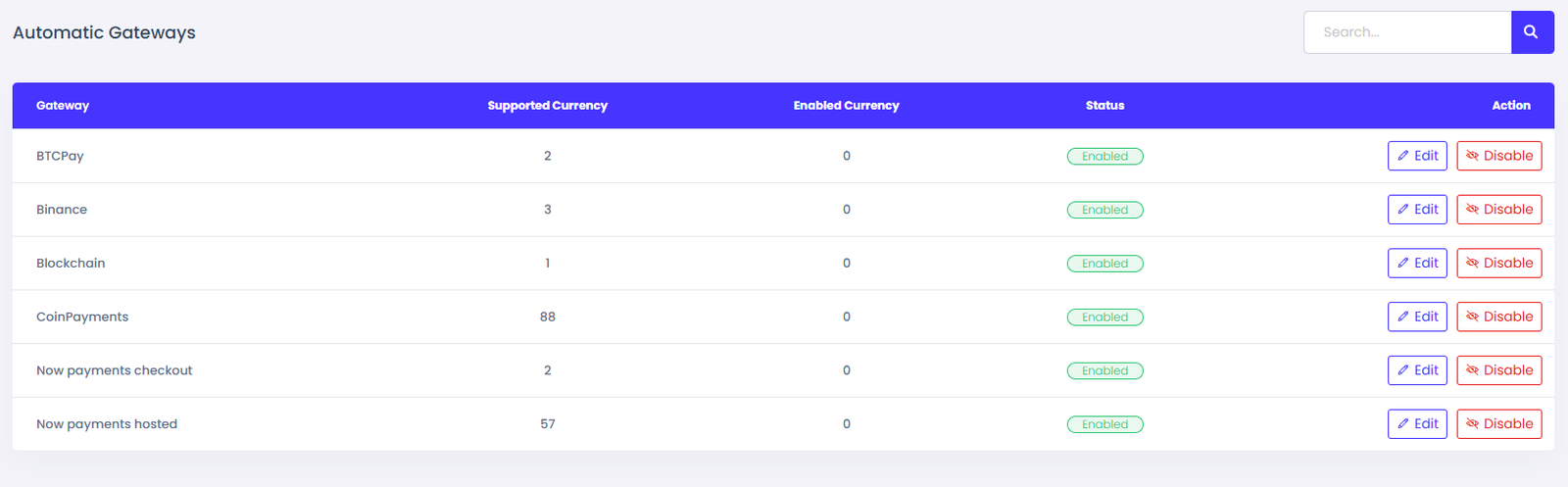Screen dimensions: 1568x487
Task: Click pencil icon for Now payments checkout
Action: (1403, 370)
